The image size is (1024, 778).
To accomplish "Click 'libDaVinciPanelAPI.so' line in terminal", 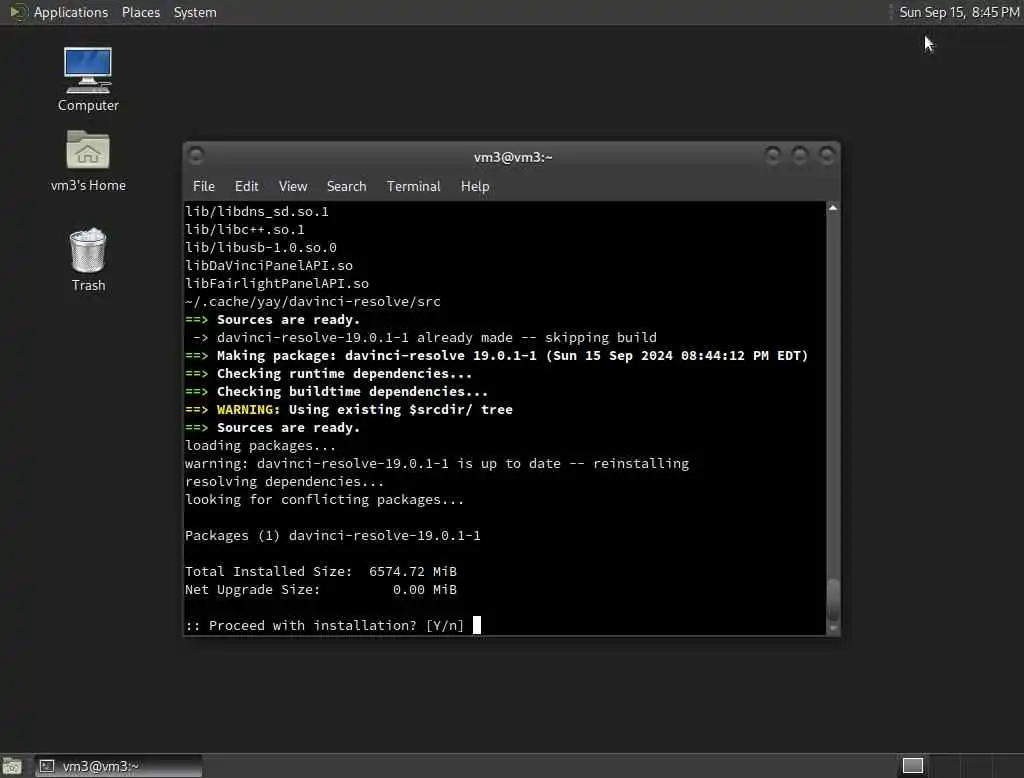I will (x=268, y=266).
